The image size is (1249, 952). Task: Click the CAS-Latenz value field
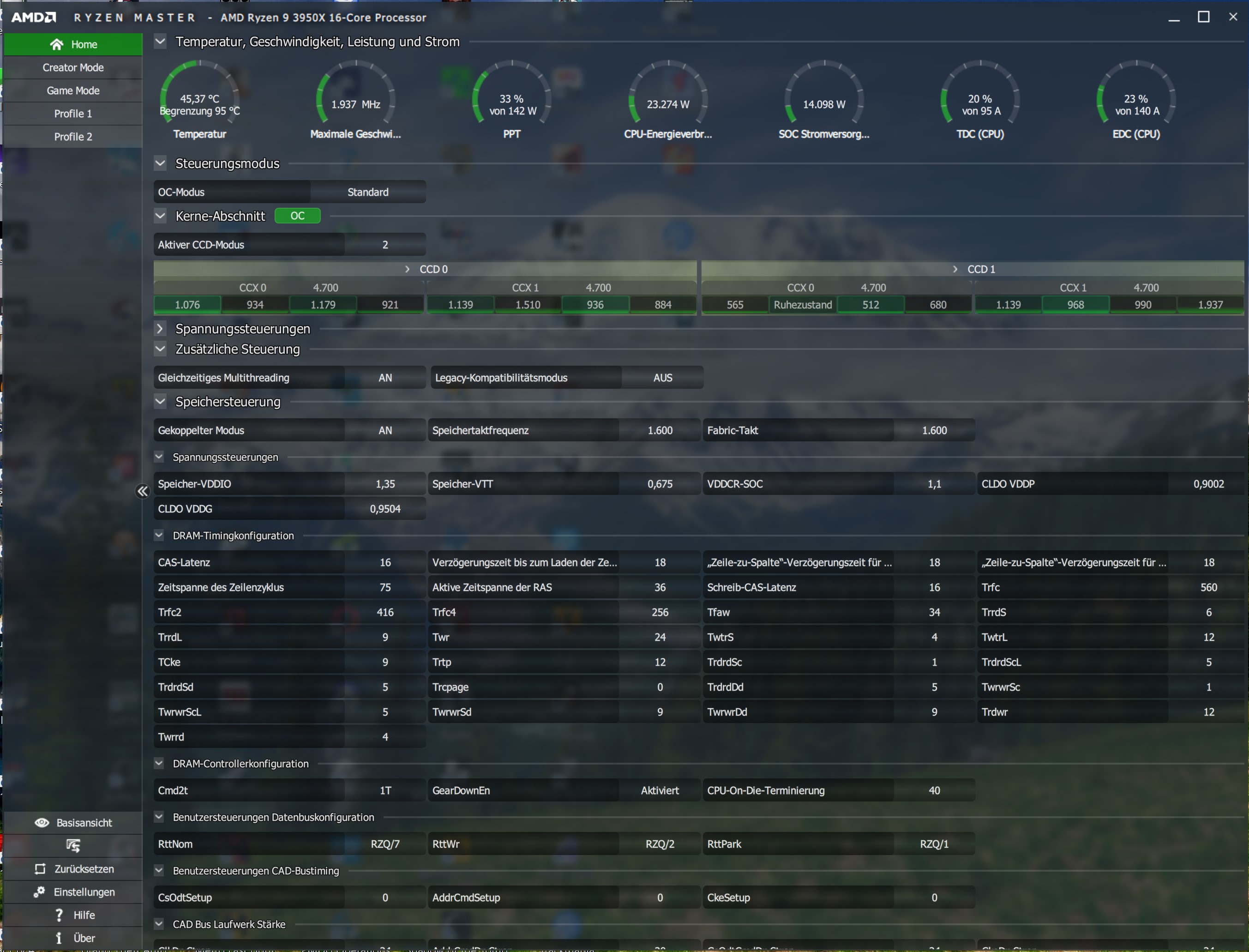click(x=385, y=563)
